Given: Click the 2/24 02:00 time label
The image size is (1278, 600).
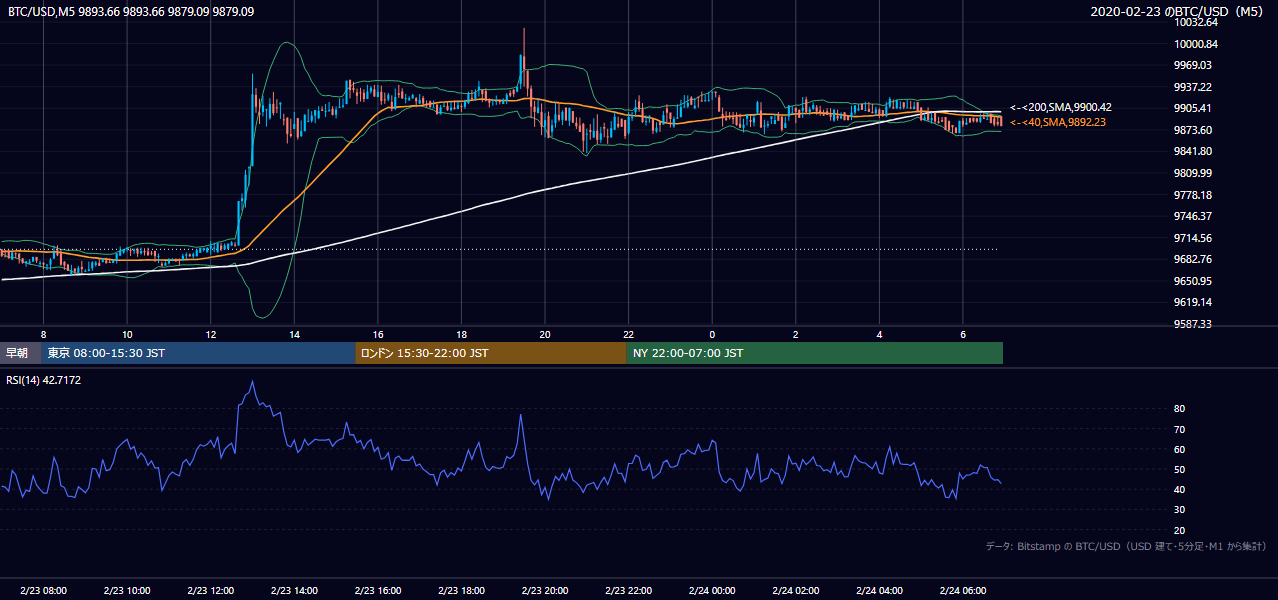Looking at the screenshot, I should click(x=796, y=591).
